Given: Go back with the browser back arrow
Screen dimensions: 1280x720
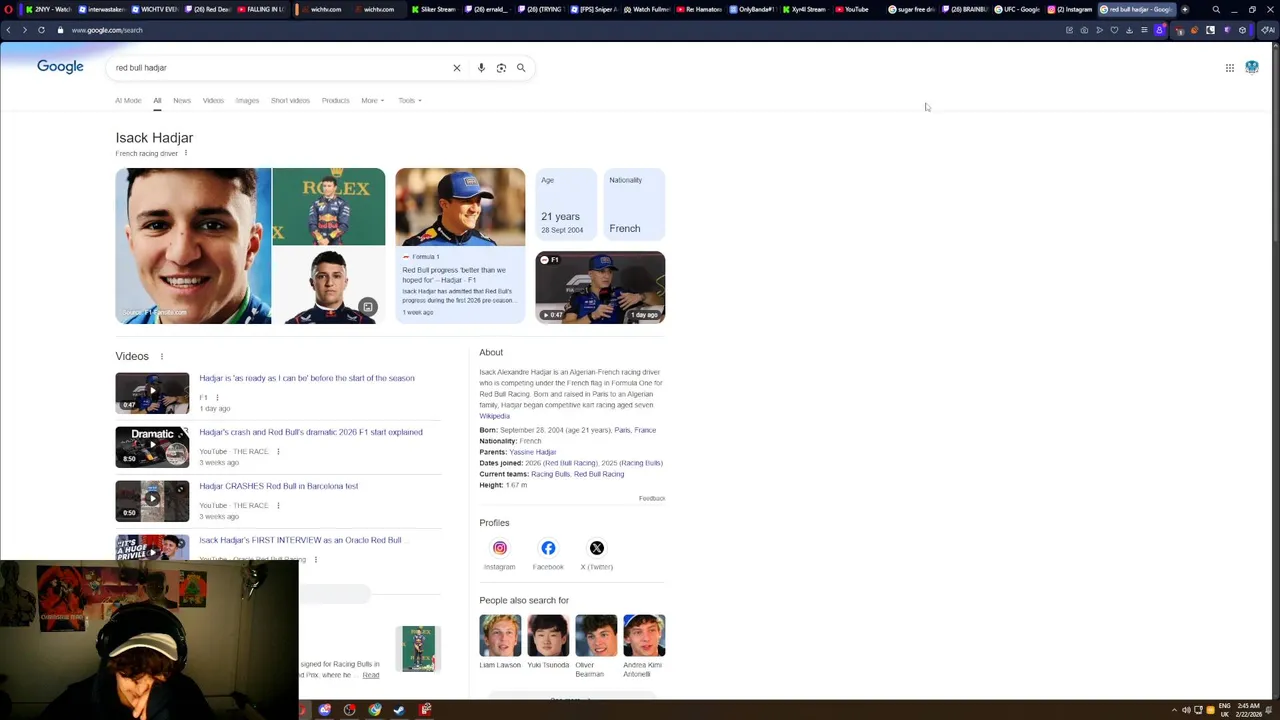Looking at the screenshot, I should tap(9, 30).
